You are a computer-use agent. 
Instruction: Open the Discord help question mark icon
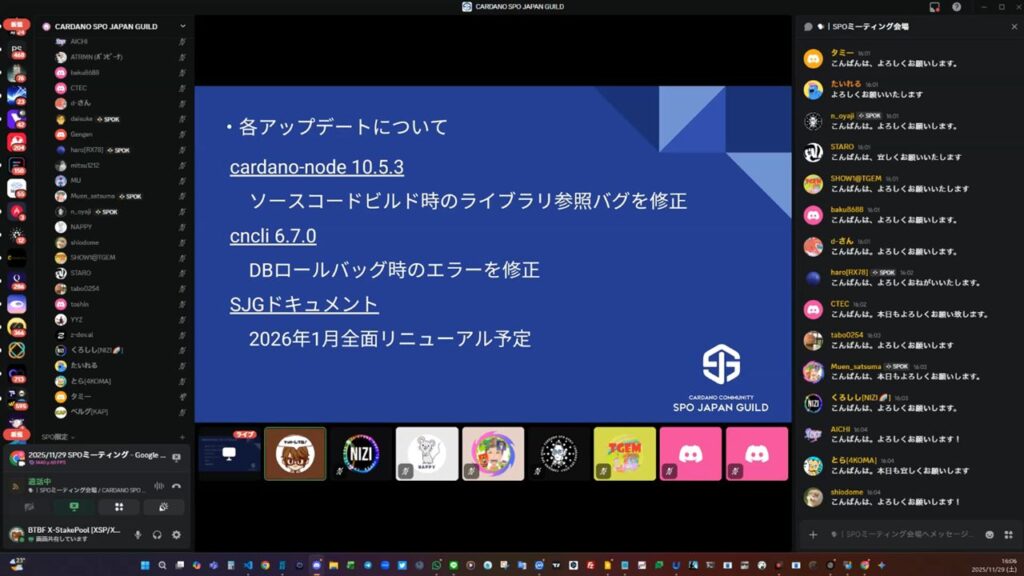[x=956, y=6]
